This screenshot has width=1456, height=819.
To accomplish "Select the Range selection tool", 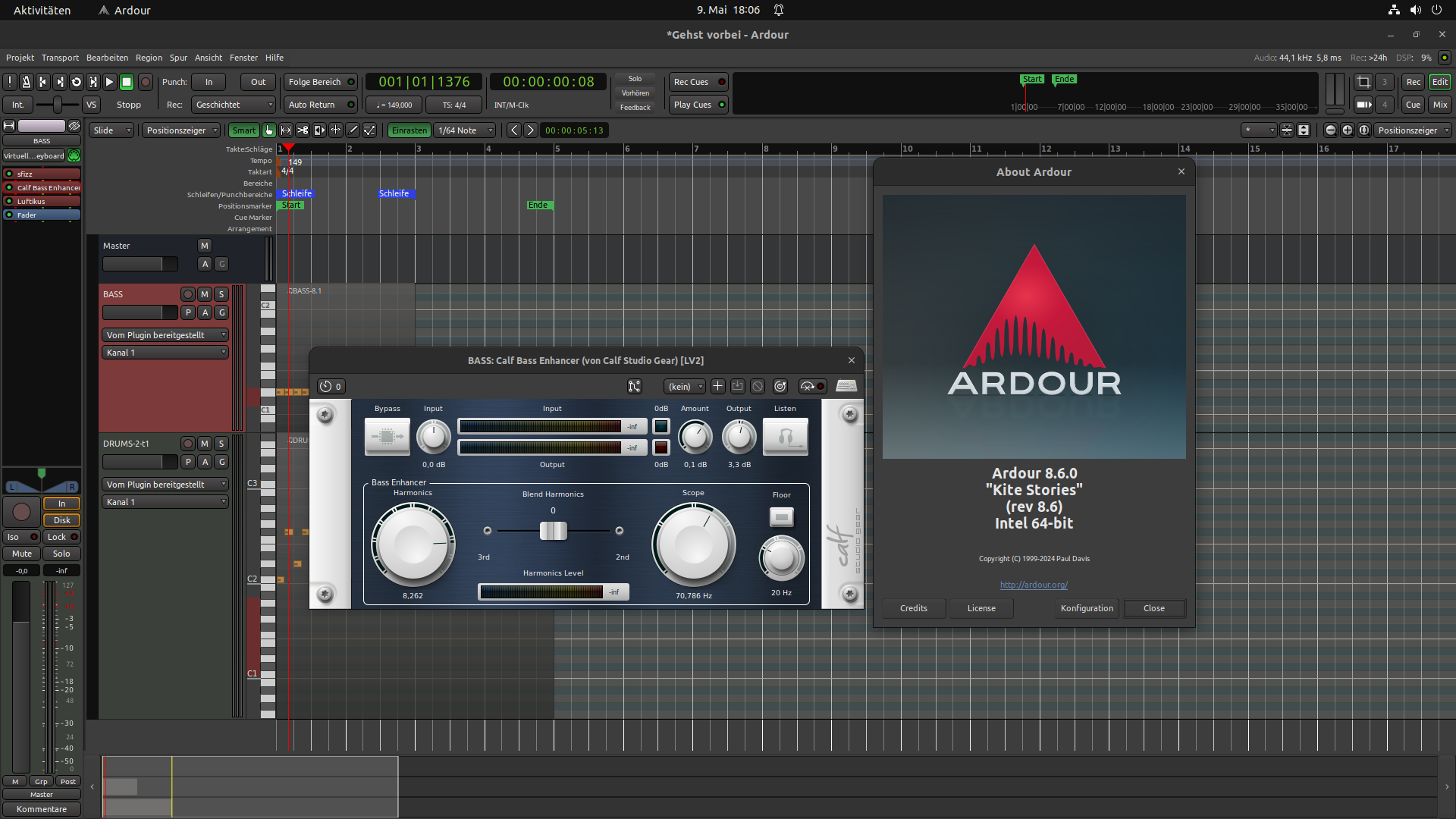I will (286, 130).
